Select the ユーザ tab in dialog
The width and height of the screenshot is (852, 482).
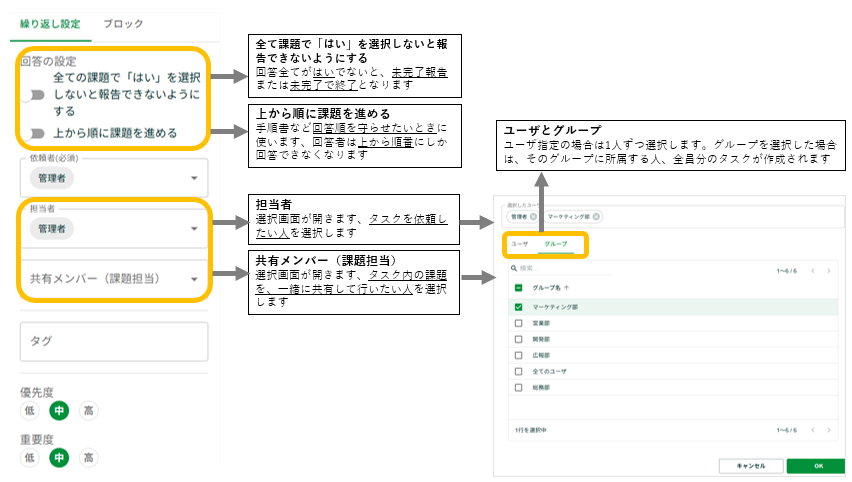pos(520,243)
